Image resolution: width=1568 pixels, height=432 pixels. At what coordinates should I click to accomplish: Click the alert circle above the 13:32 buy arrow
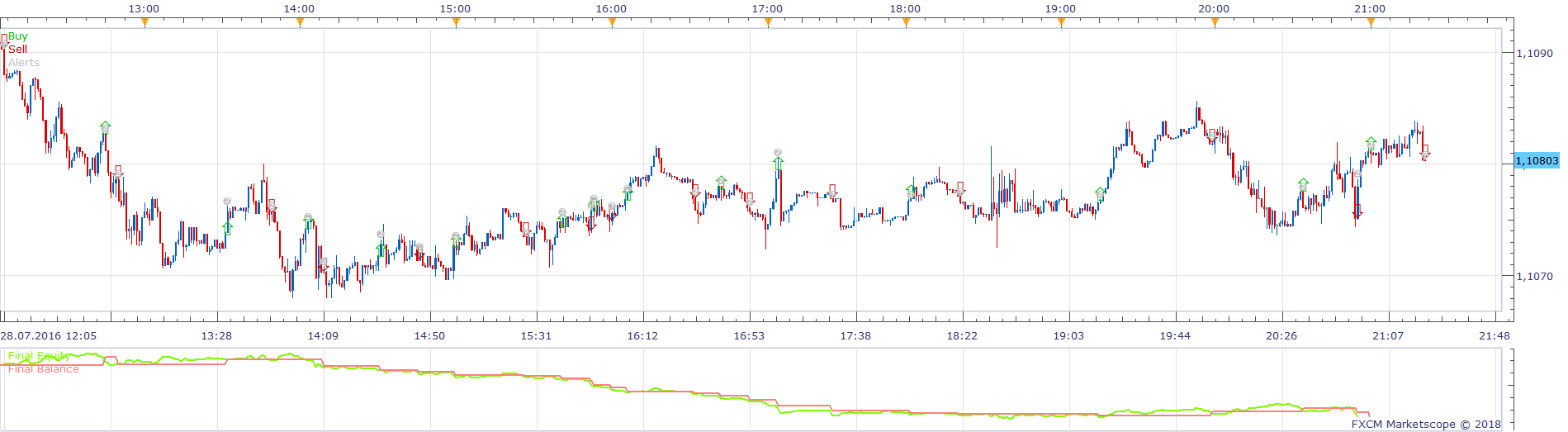pos(227,201)
